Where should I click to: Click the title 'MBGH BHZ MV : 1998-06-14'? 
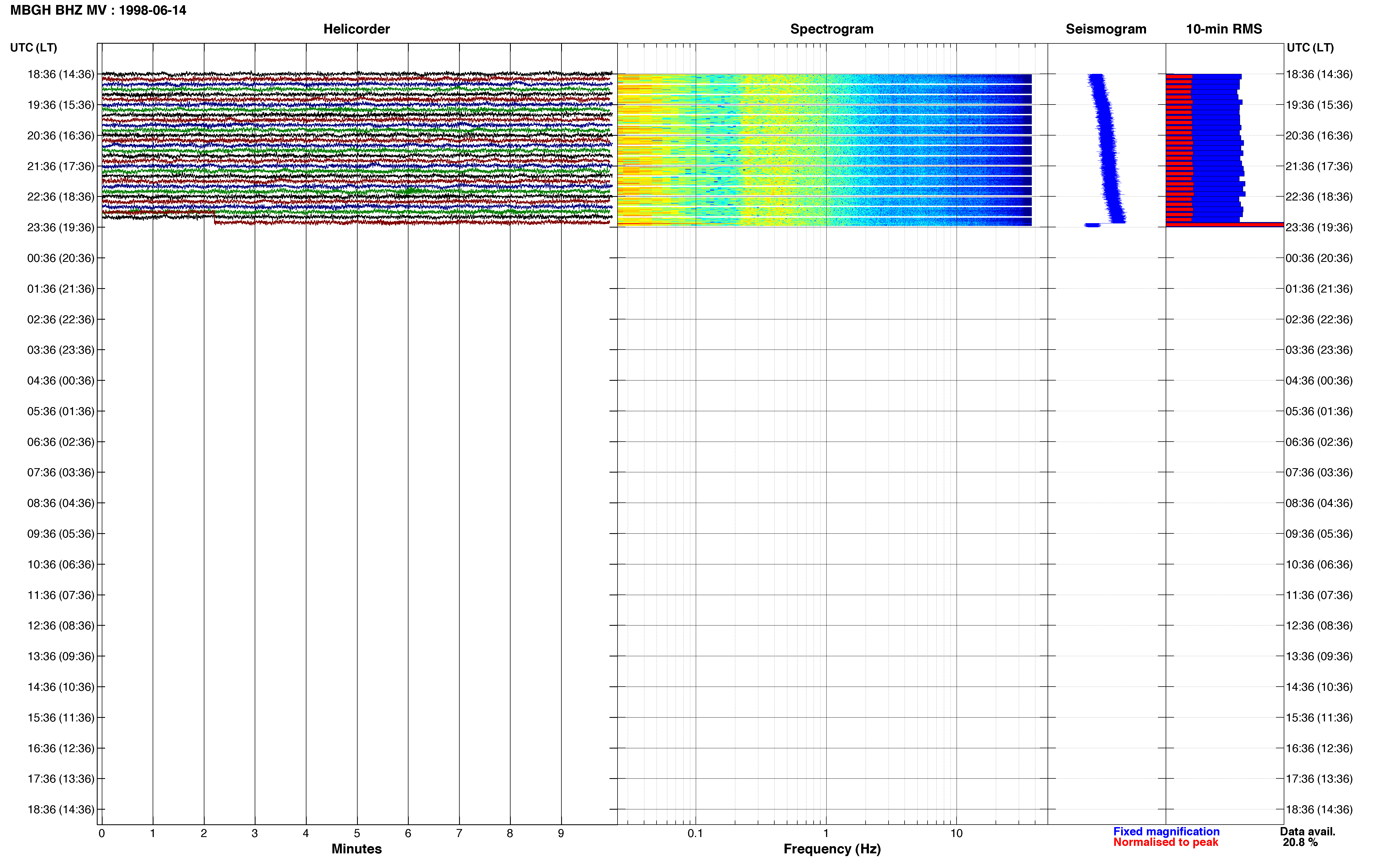click(x=98, y=10)
